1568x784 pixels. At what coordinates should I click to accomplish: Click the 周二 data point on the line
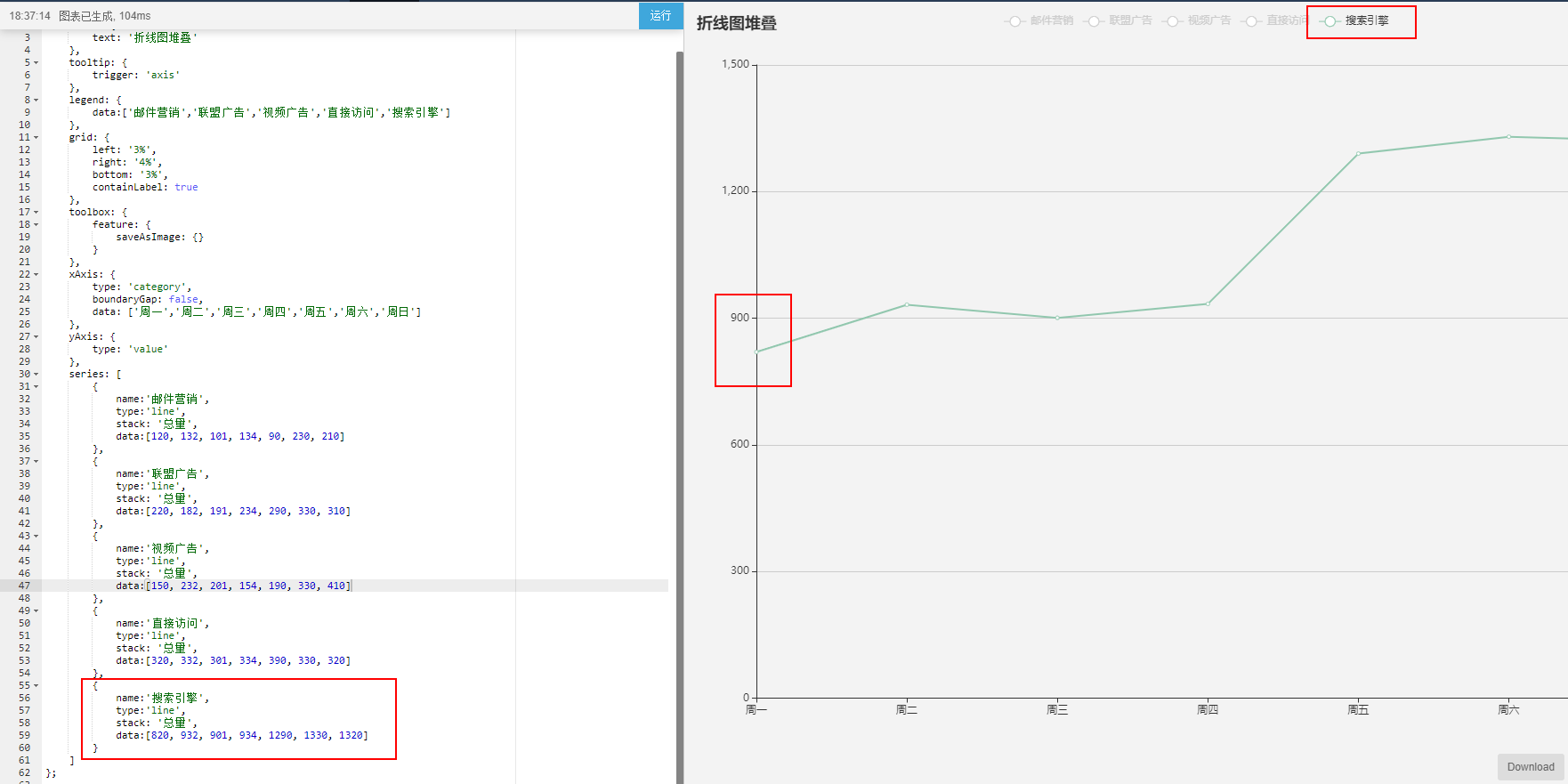click(x=907, y=304)
